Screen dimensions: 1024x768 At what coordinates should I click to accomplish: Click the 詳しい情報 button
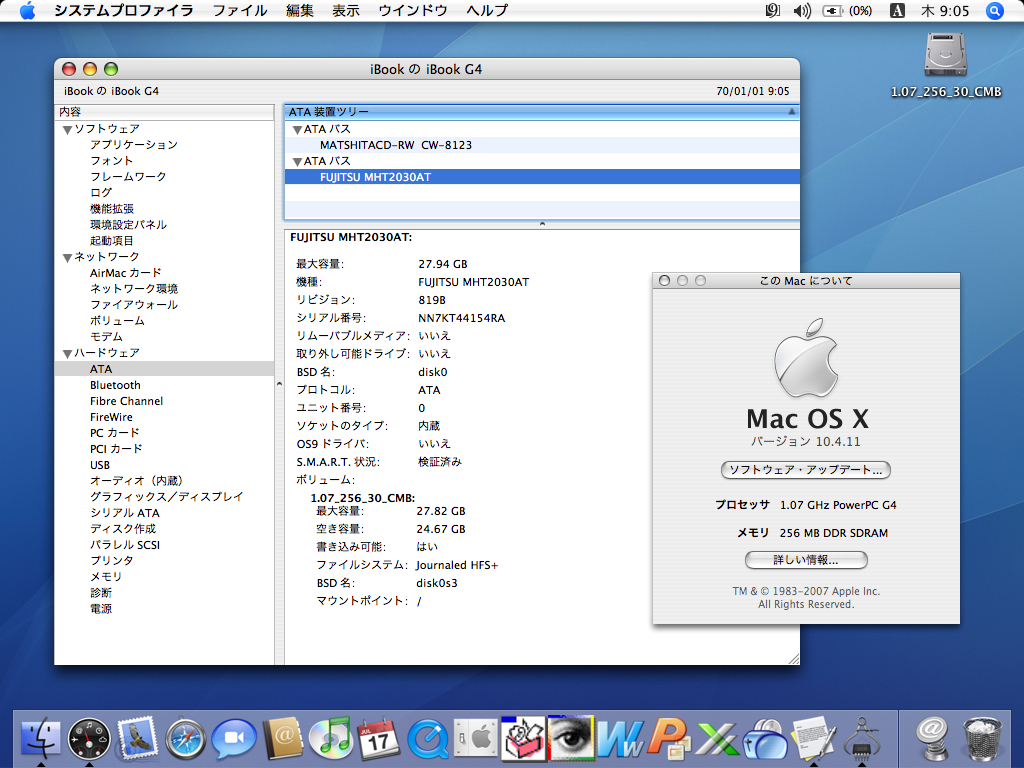click(805, 560)
